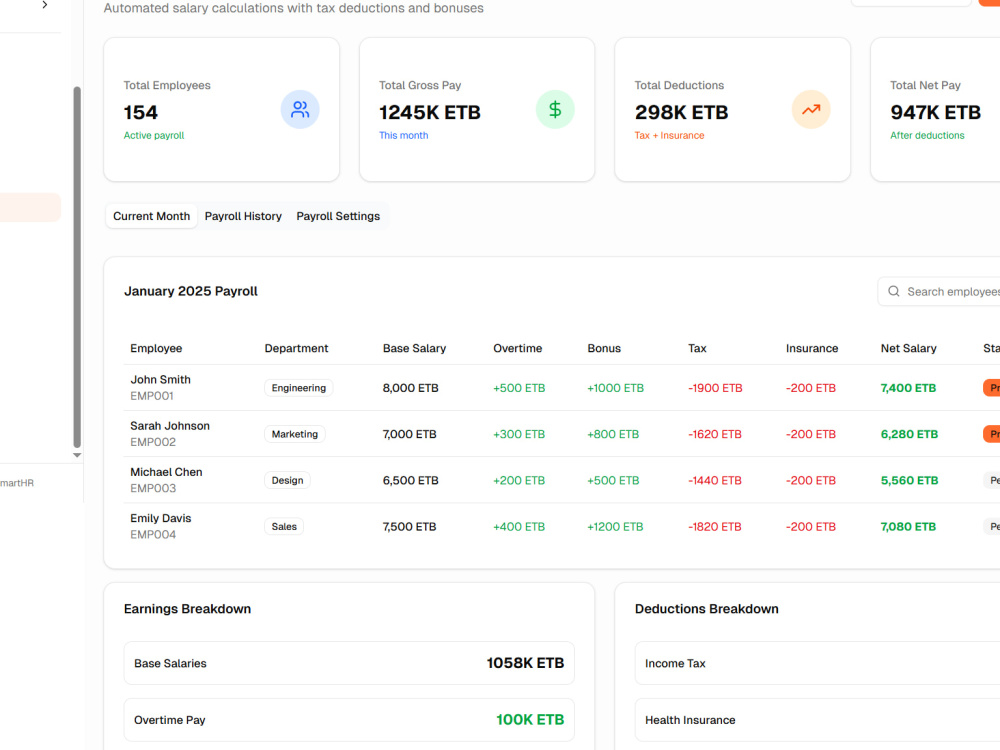This screenshot has height=750, width=1000.
Task: Click the Active payroll label
Action: 154,135
